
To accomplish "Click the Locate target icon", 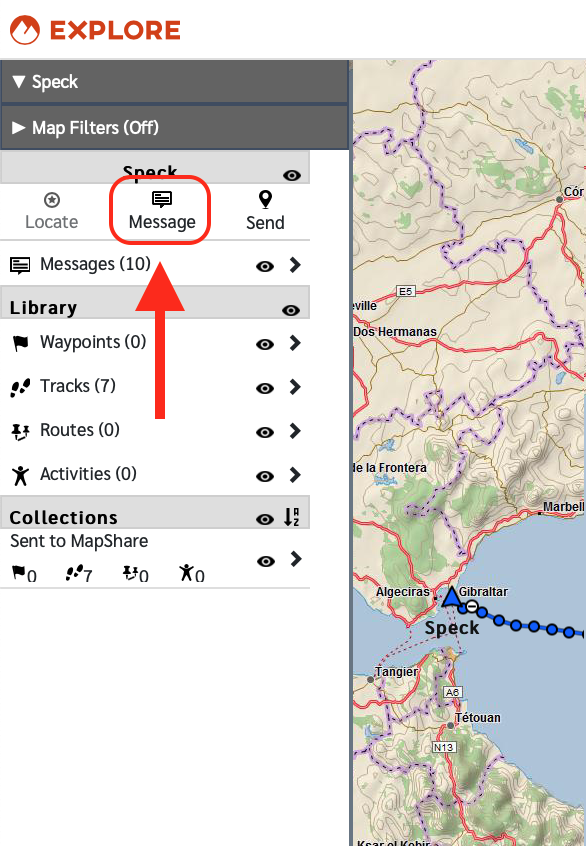I will point(52,200).
